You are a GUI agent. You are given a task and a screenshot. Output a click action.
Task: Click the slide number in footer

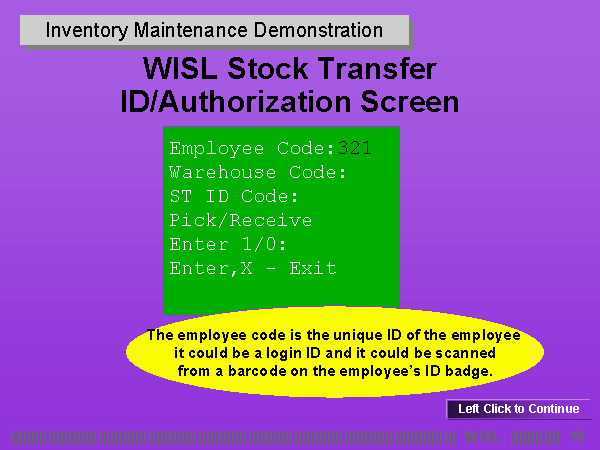pyautogui.click(x=577, y=437)
